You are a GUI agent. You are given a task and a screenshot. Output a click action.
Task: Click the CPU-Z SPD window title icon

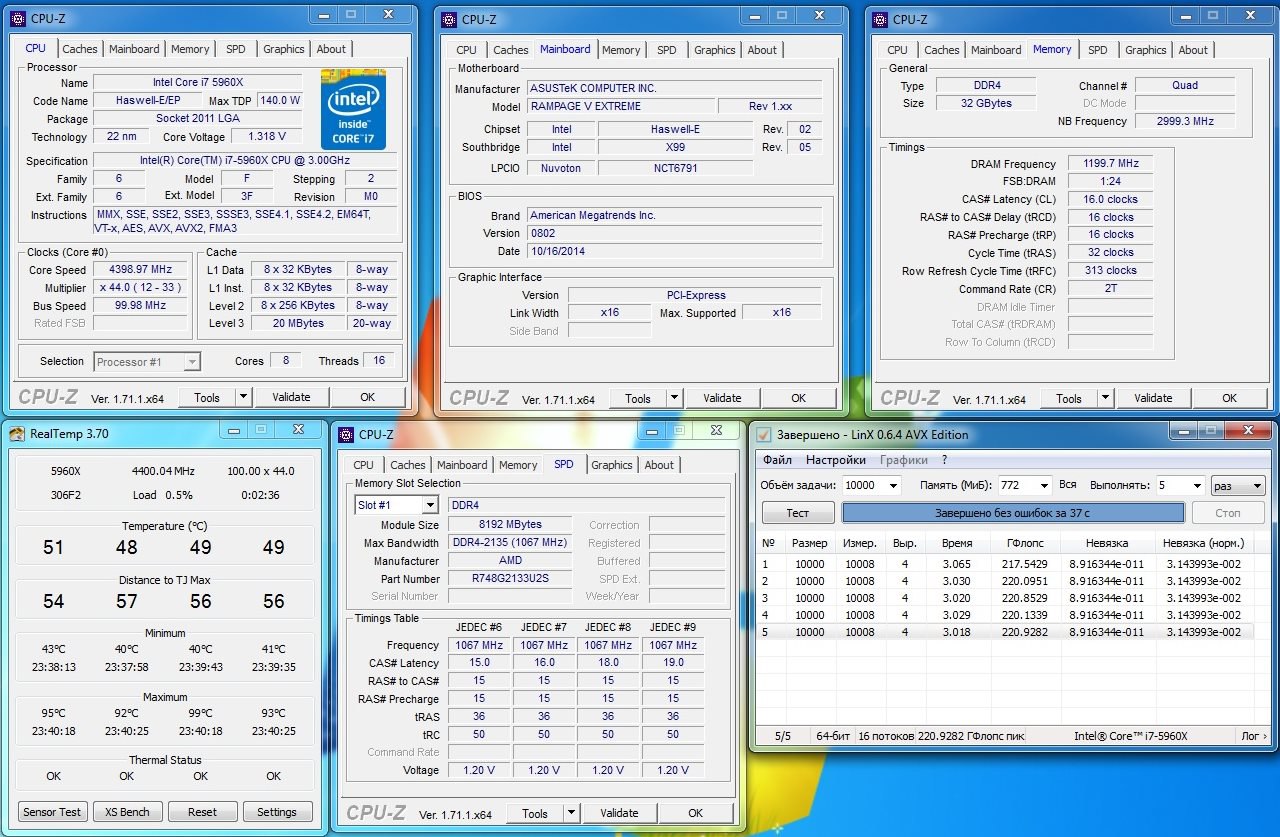347,434
